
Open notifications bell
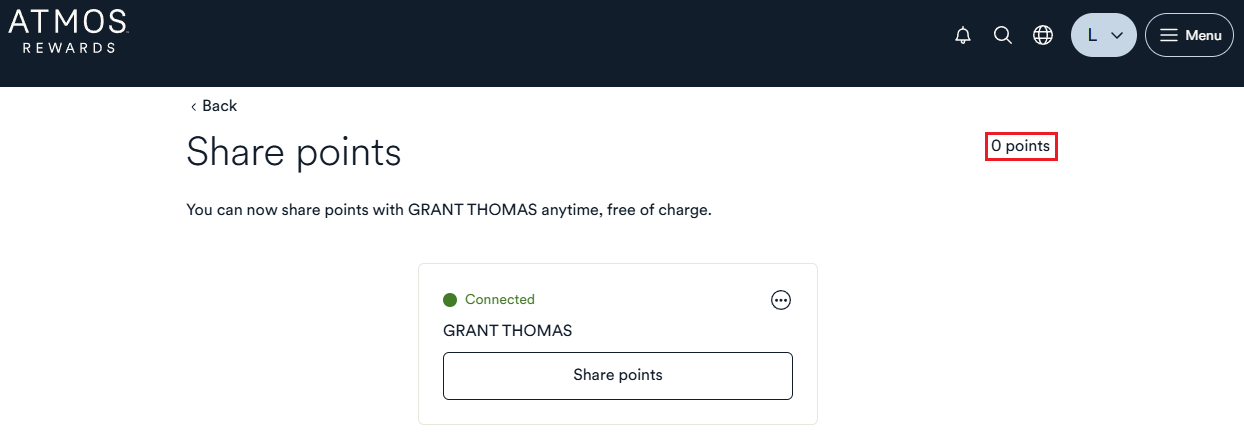coord(963,36)
